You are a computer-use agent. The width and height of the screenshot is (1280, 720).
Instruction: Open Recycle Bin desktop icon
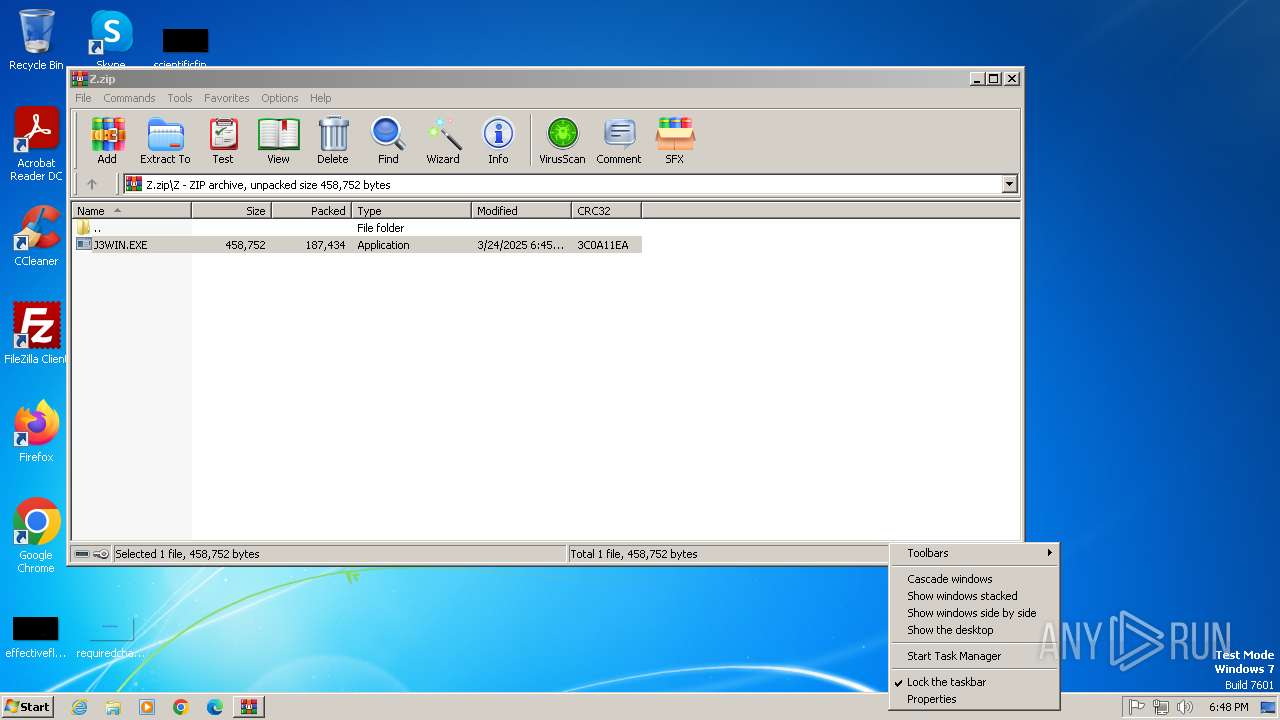(x=36, y=40)
